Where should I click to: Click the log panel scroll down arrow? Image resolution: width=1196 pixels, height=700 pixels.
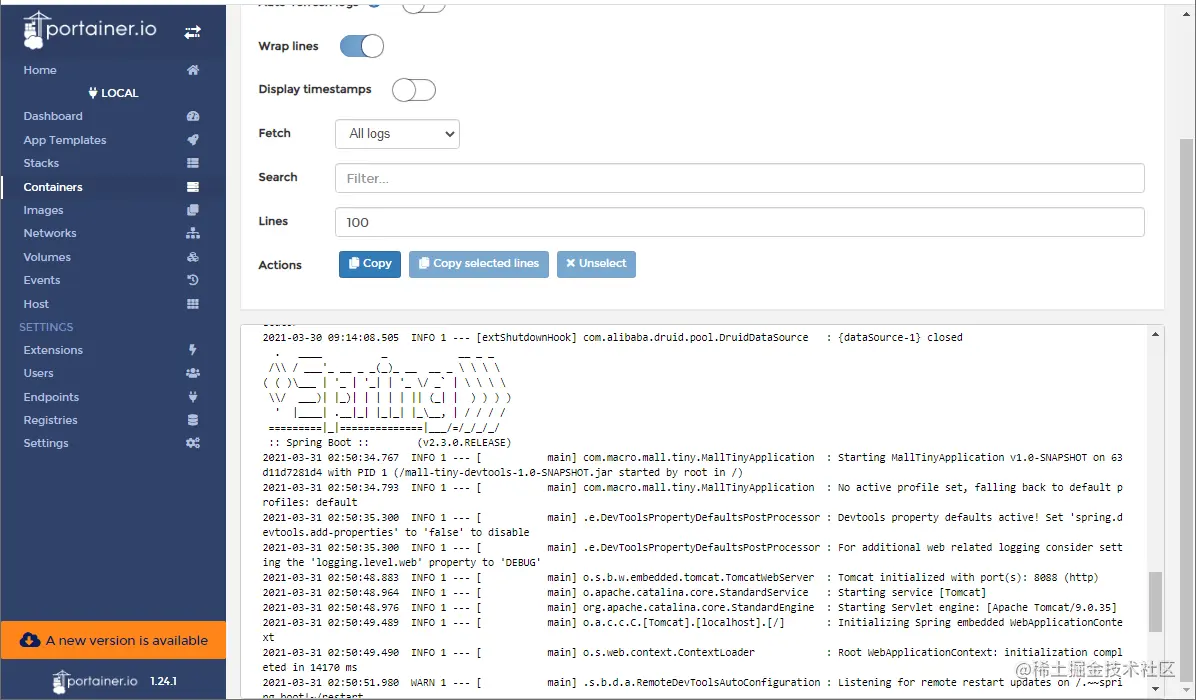point(1155,689)
